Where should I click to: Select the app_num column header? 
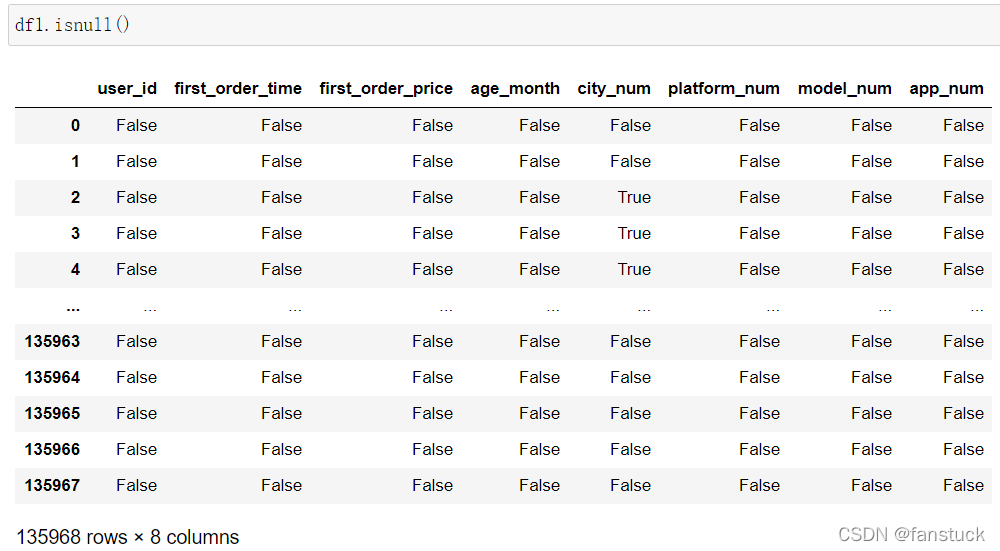[946, 89]
